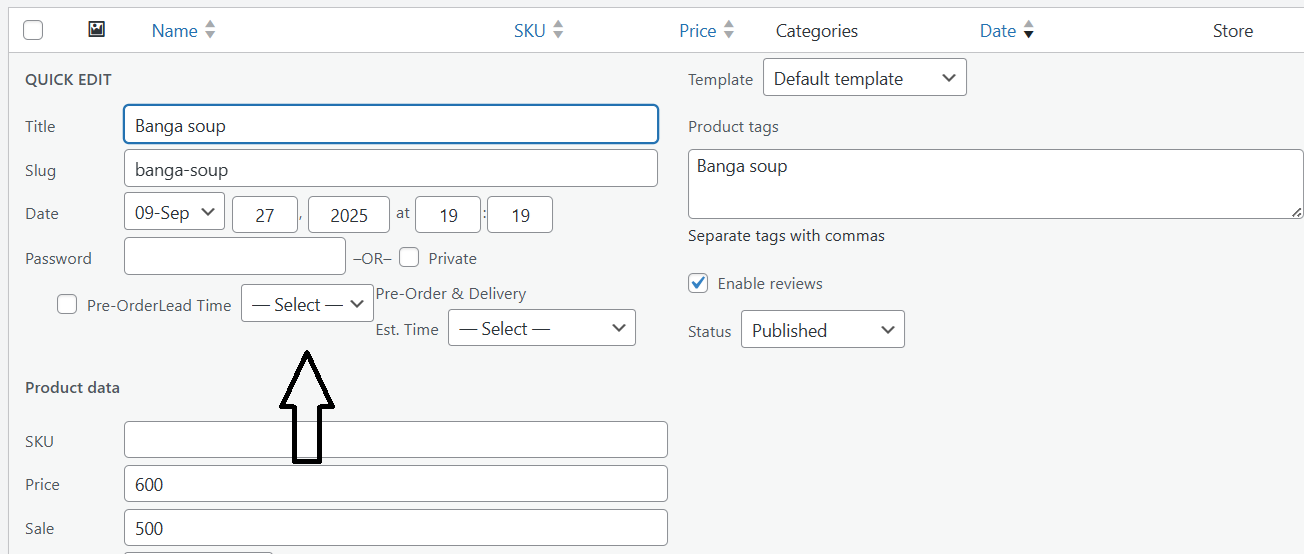Sort products by Date column
The height and width of the screenshot is (554, 1304).
pos(997,31)
